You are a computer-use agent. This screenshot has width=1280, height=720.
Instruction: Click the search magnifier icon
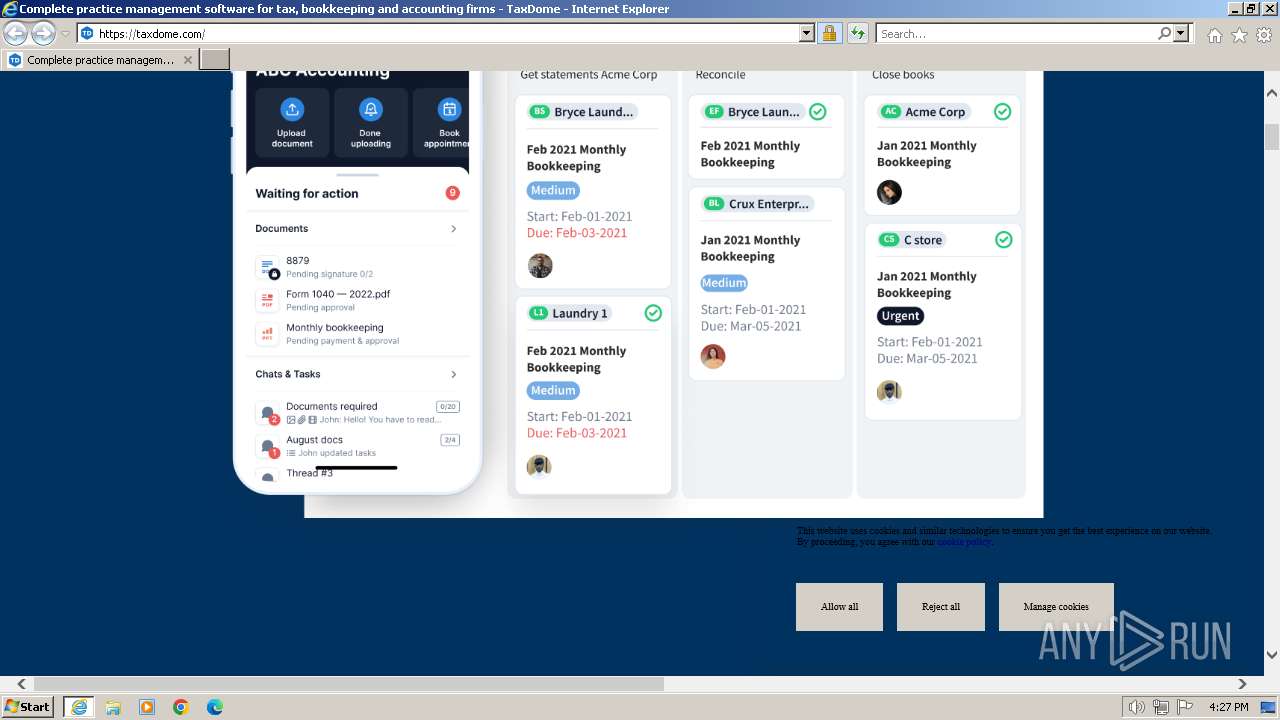1164,33
